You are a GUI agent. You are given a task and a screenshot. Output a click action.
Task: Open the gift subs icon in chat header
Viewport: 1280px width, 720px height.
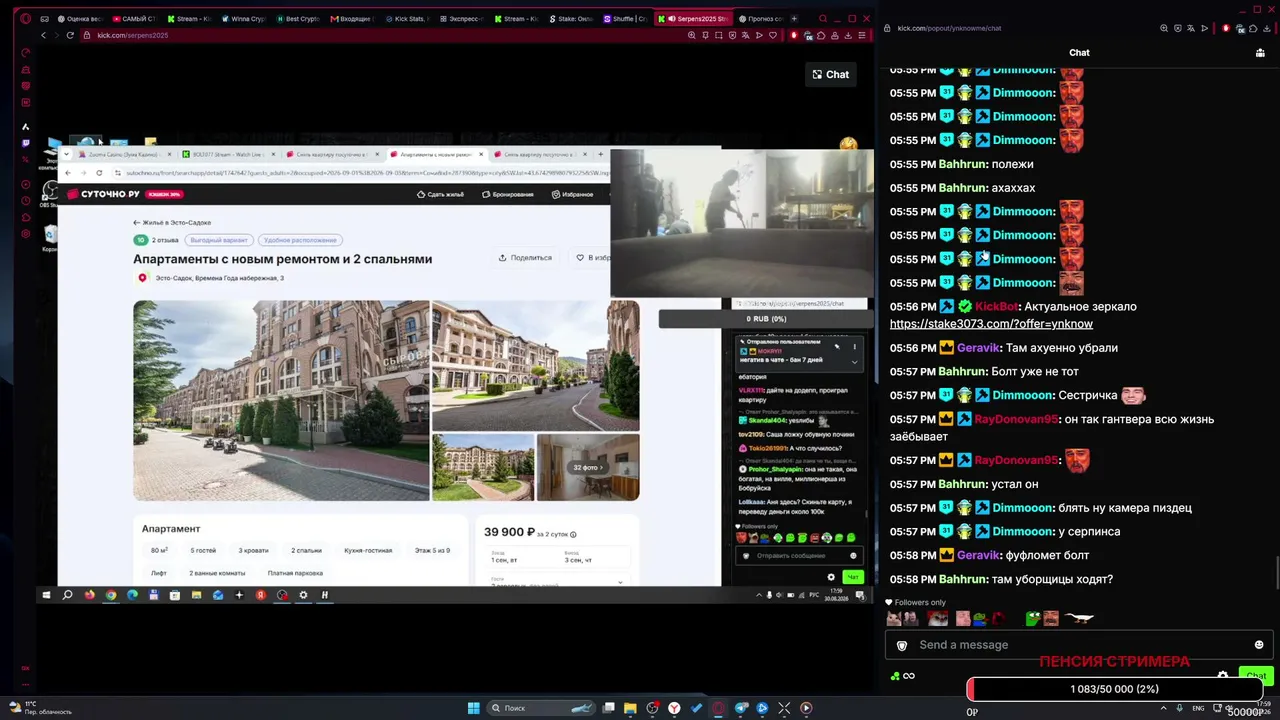(1260, 54)
